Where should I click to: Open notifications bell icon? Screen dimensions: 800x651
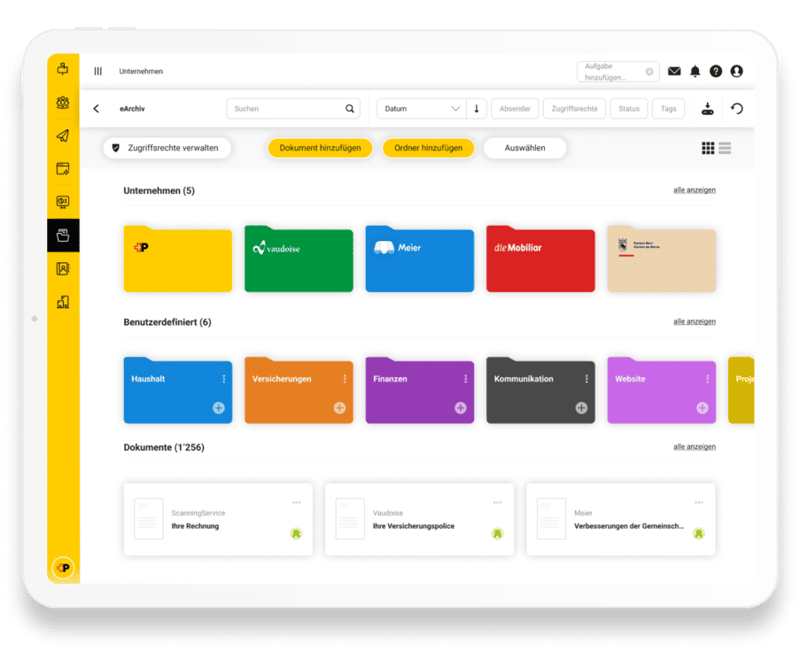pyautogui.click(x=696, y=72)
